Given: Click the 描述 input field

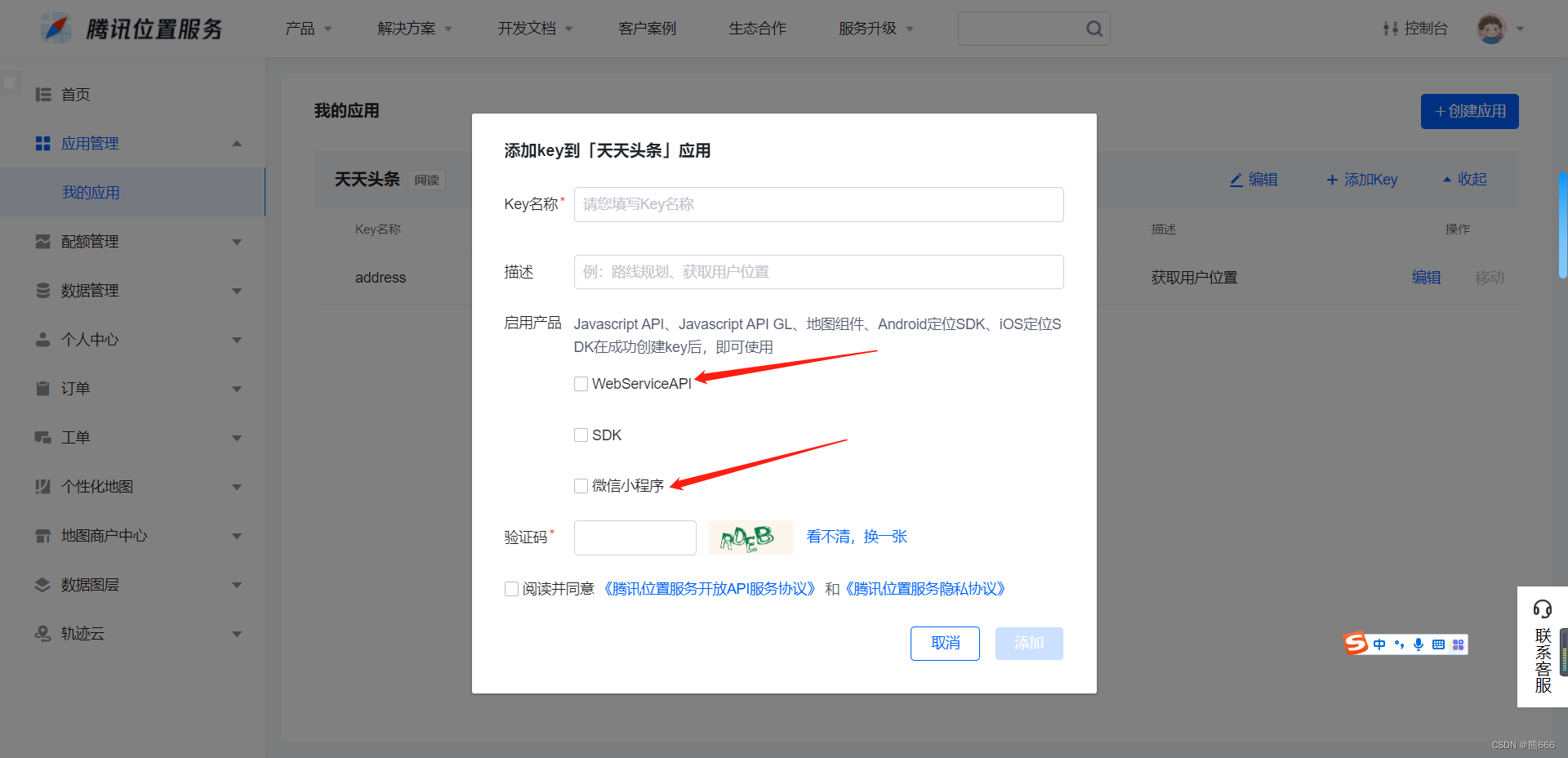Looking at the screenshot, I should 818,272.
